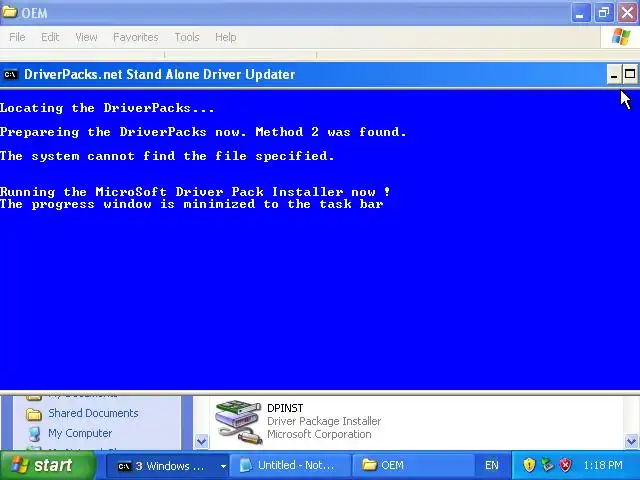The image size is (640, 480).
Task: Maximize the DriverPacks Driver Updater console window
Action: coord(630,74)
